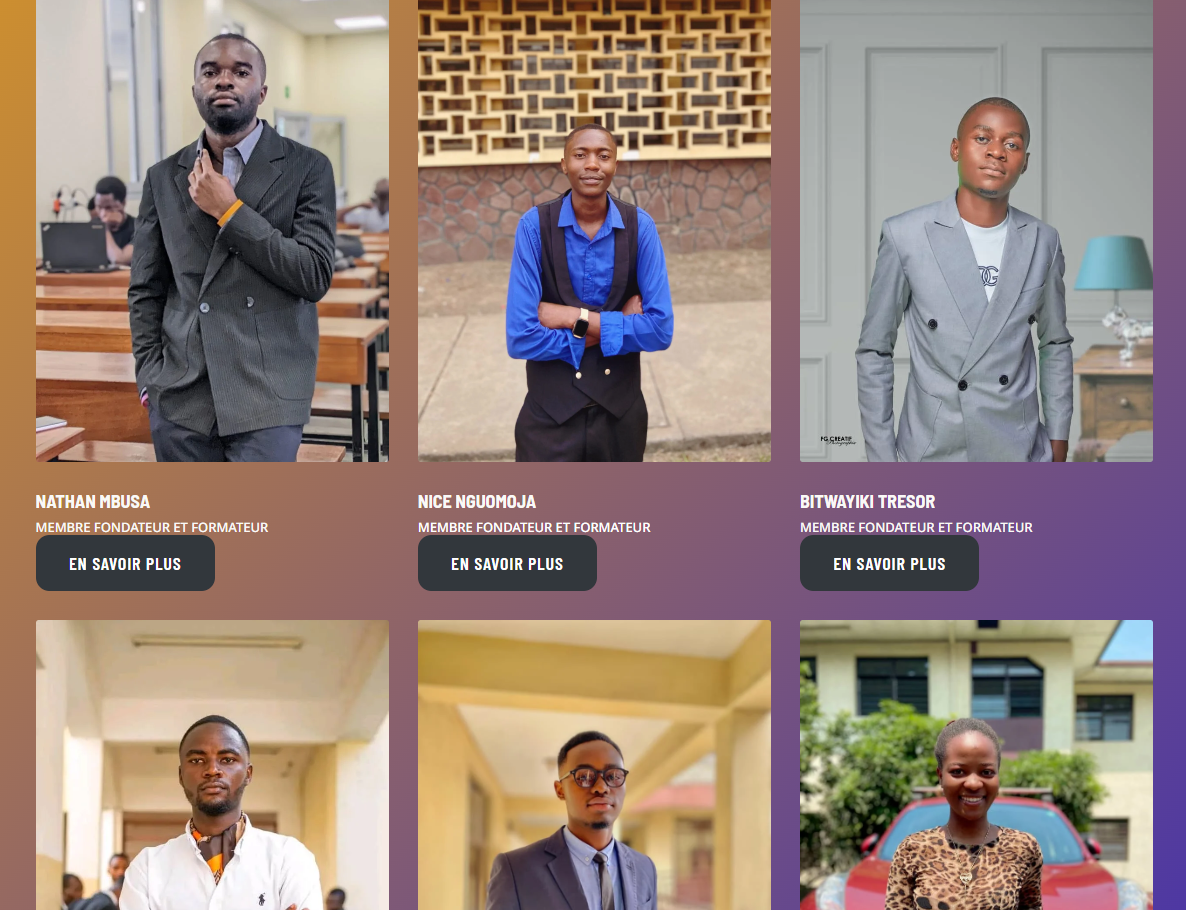Click the Nice Nguomoja name heading

(477, 502)
